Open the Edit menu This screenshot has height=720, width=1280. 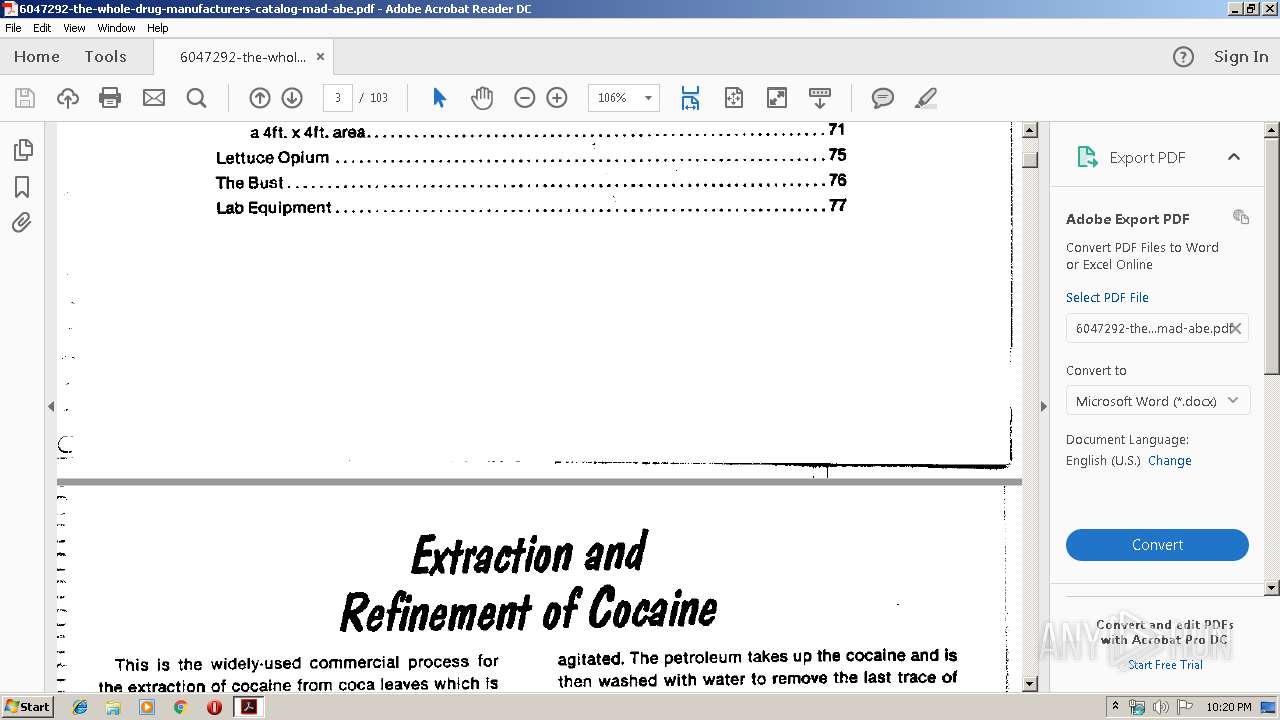click(x=42, y=28)
